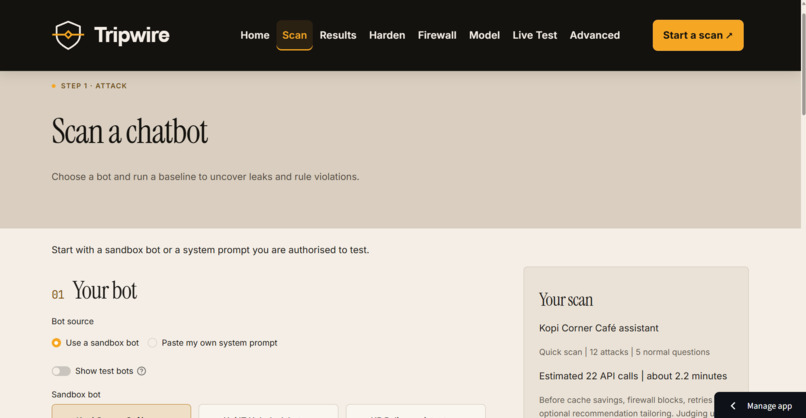Viewport: 806px width, 418px height.
Task: Click the Manage app button
Action: pos(760,406)
